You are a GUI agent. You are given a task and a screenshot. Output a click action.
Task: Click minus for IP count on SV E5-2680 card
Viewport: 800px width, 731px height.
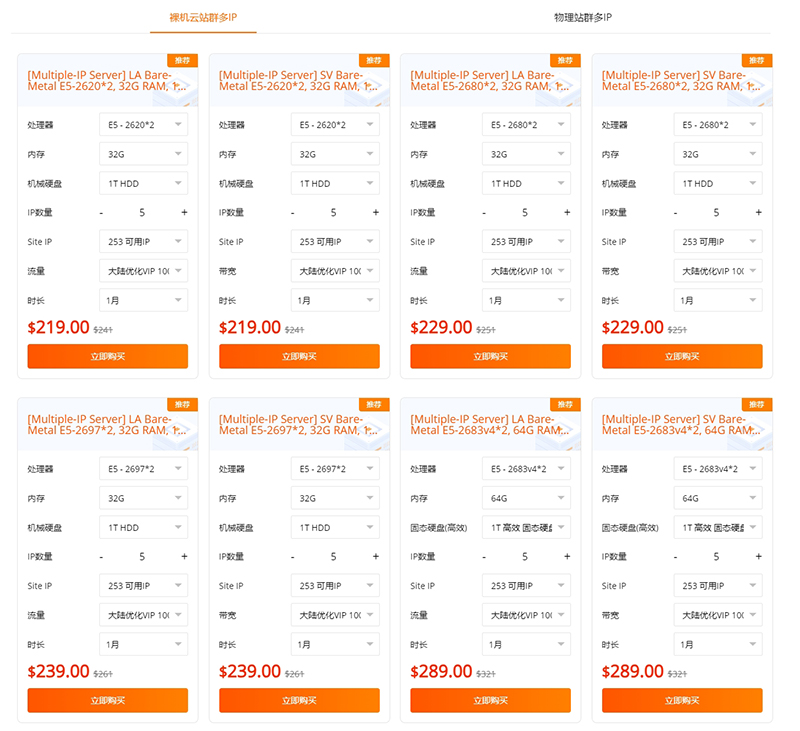(676, 213)
